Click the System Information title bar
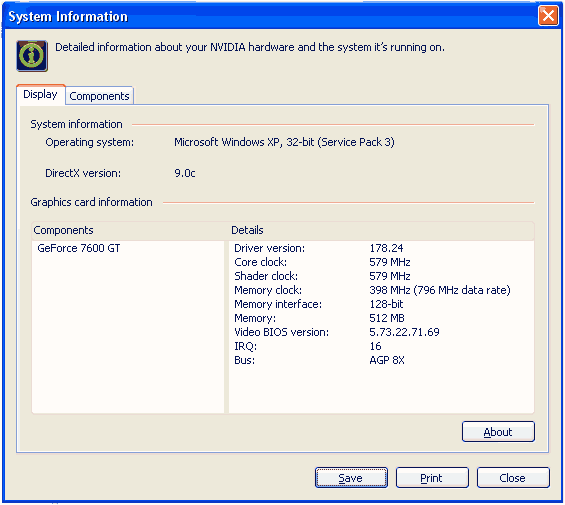Screen dimensions: 565x505 (x=270, y=16)
